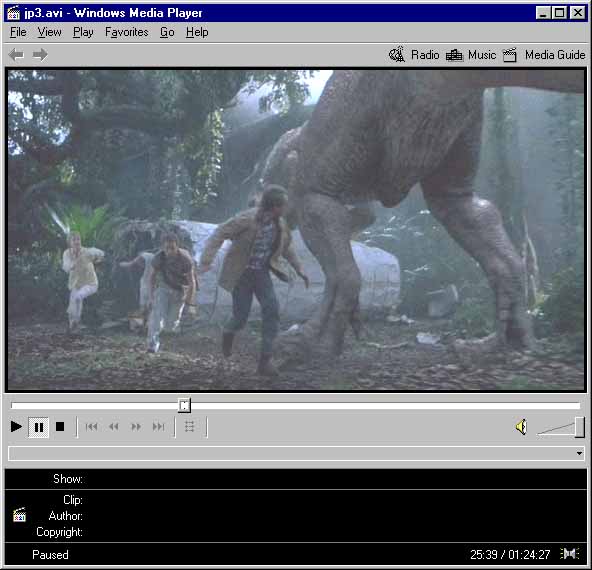Image resolution: width=592 pixels, height=570 pixels.
Task: Go back with the left arrow
Action: pyautogui.click(x=16, y=55)
